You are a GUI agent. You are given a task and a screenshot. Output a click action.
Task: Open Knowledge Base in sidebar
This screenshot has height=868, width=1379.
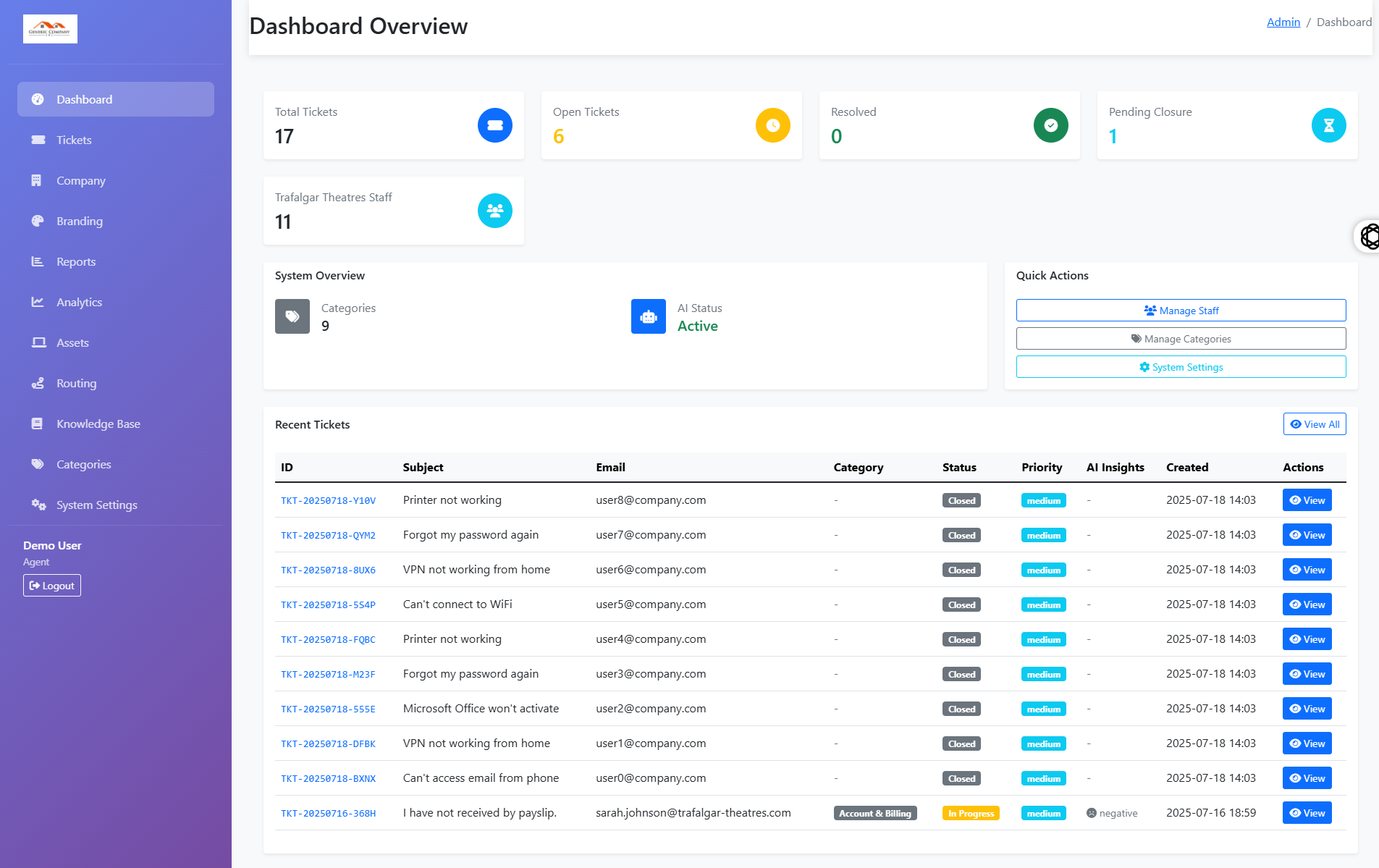[116, 424]
